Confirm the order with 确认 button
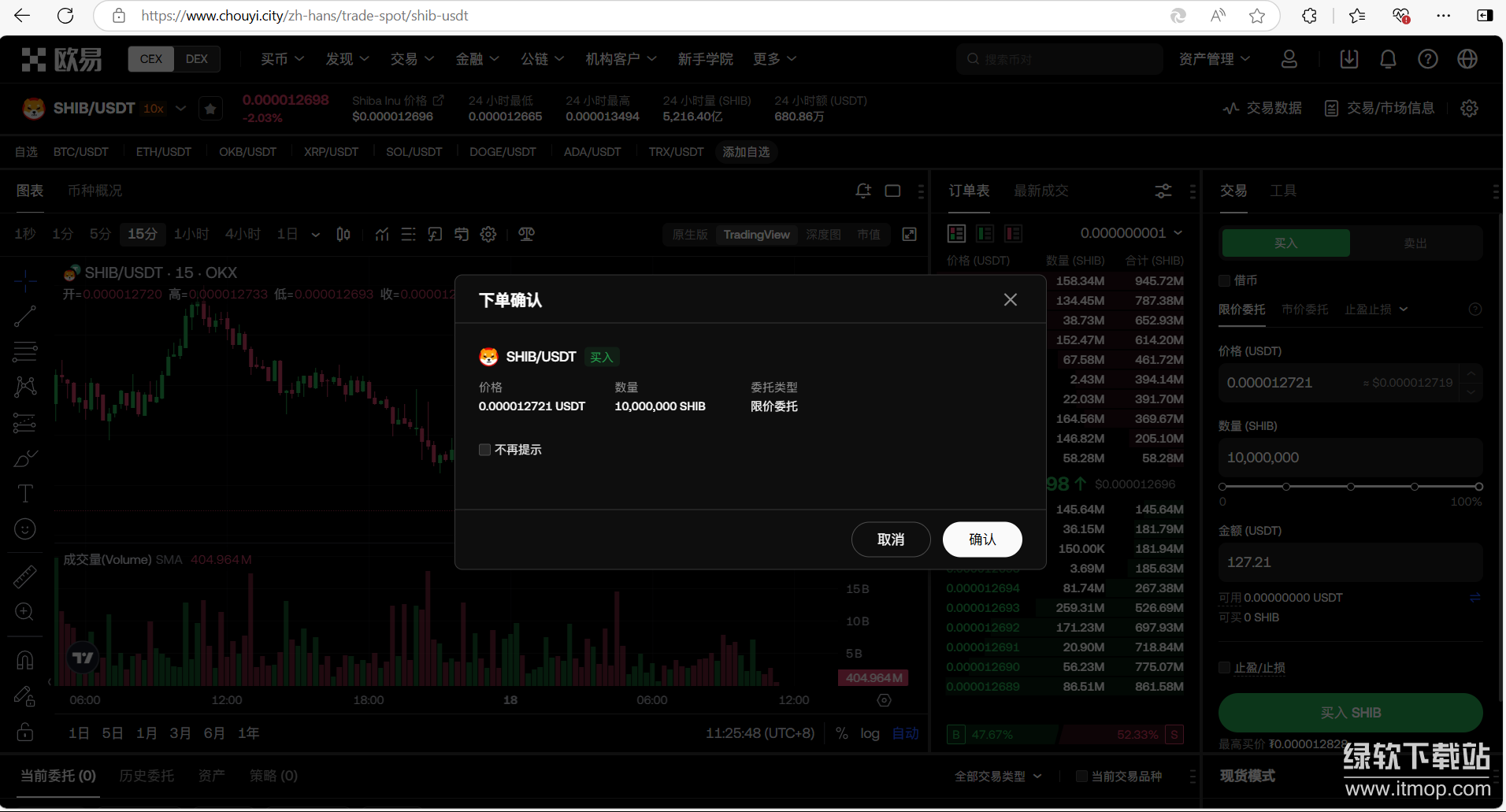The height and width of the screenshot is (812, 1506). (982, 539)
